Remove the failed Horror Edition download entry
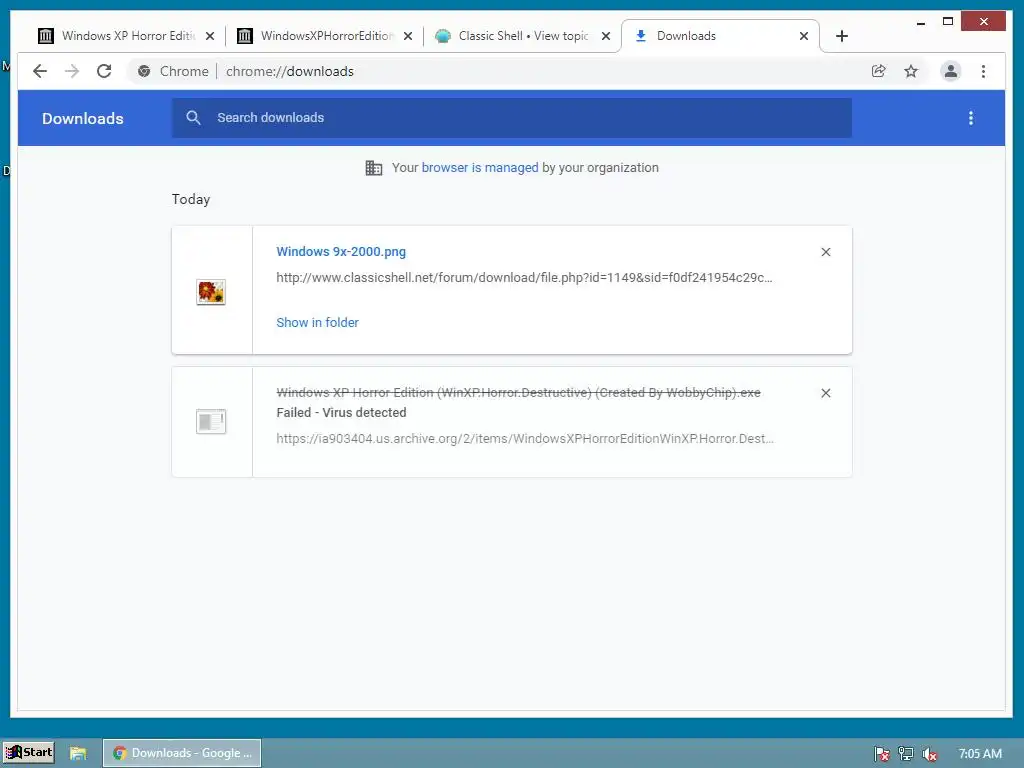This screenshot has width=1024, height=768. point(825,393)
